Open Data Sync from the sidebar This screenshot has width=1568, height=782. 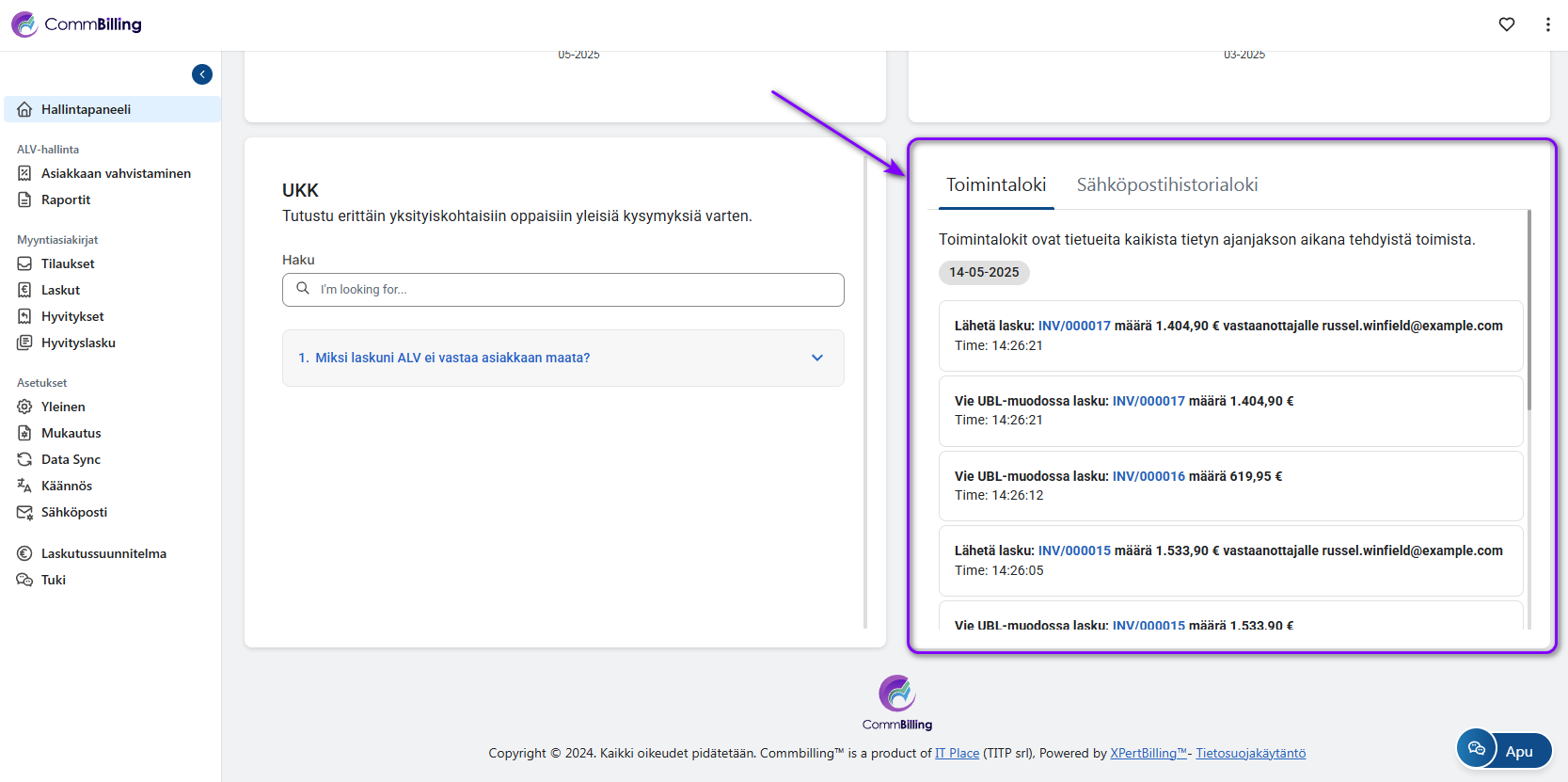click(x=71, y=459)
